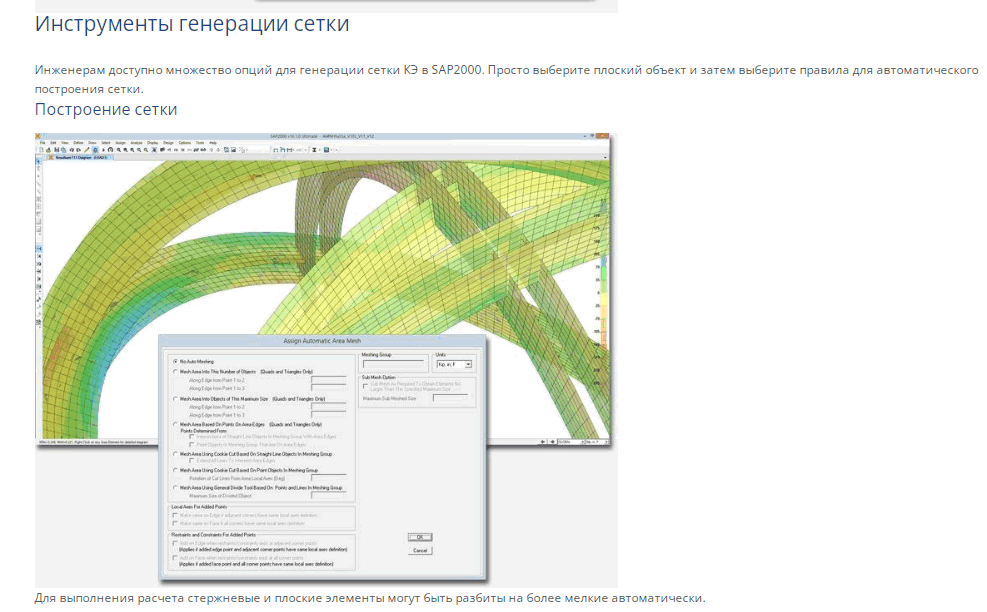Tick Make same on Face local axes checkbox

click(175, 523)
